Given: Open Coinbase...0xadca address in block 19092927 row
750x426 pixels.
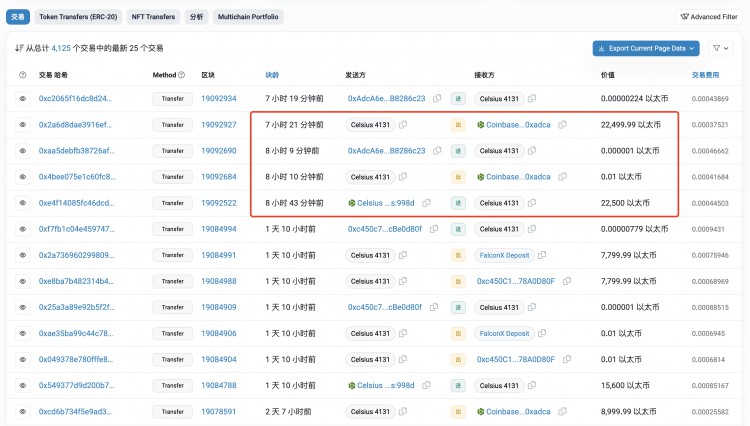Looking at the screenshot, I should 518,125.
